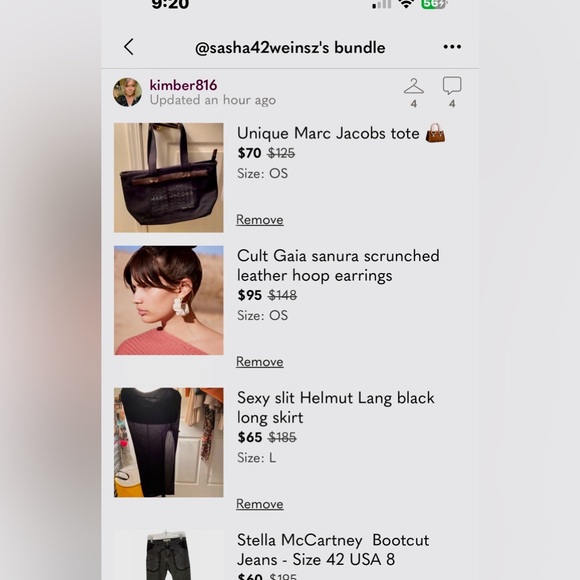Open Unique Marc Jacobs tote listing title
The height and width of the screenshot is (580, 580).
tap(341, 134)
